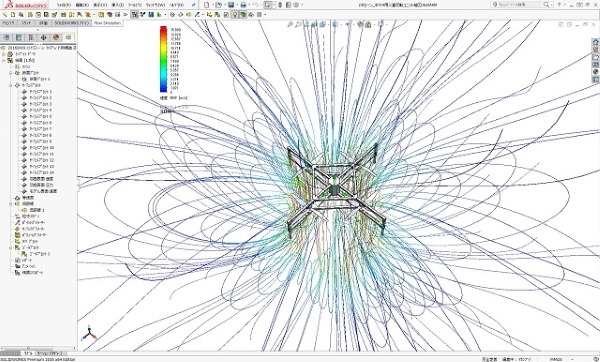Click the lightbulb icon in Flow Simulation toolbar
Screen dimensions: 600x362
click(x=235, y=15)
